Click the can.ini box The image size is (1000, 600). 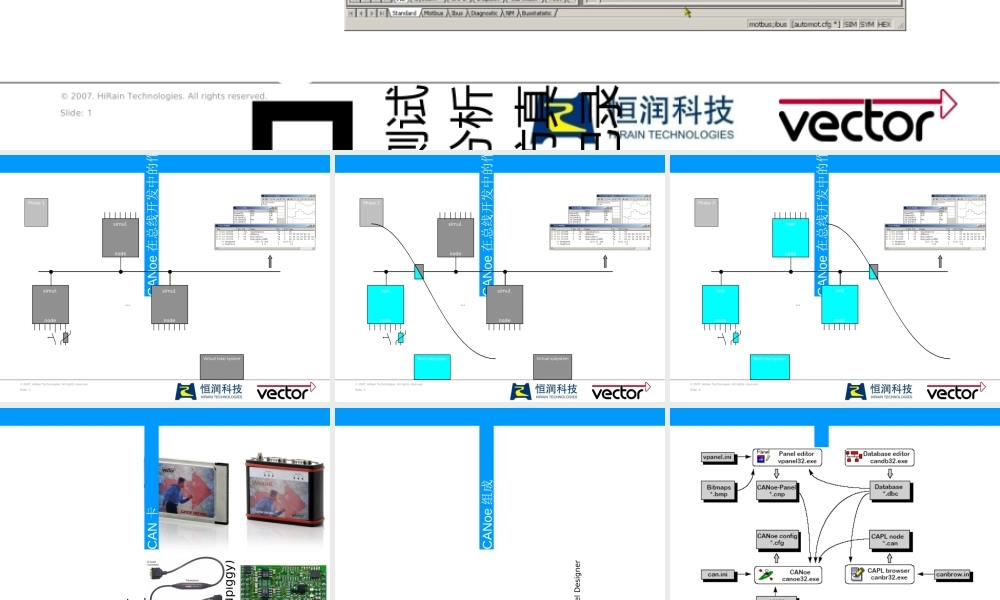[718, 575]
